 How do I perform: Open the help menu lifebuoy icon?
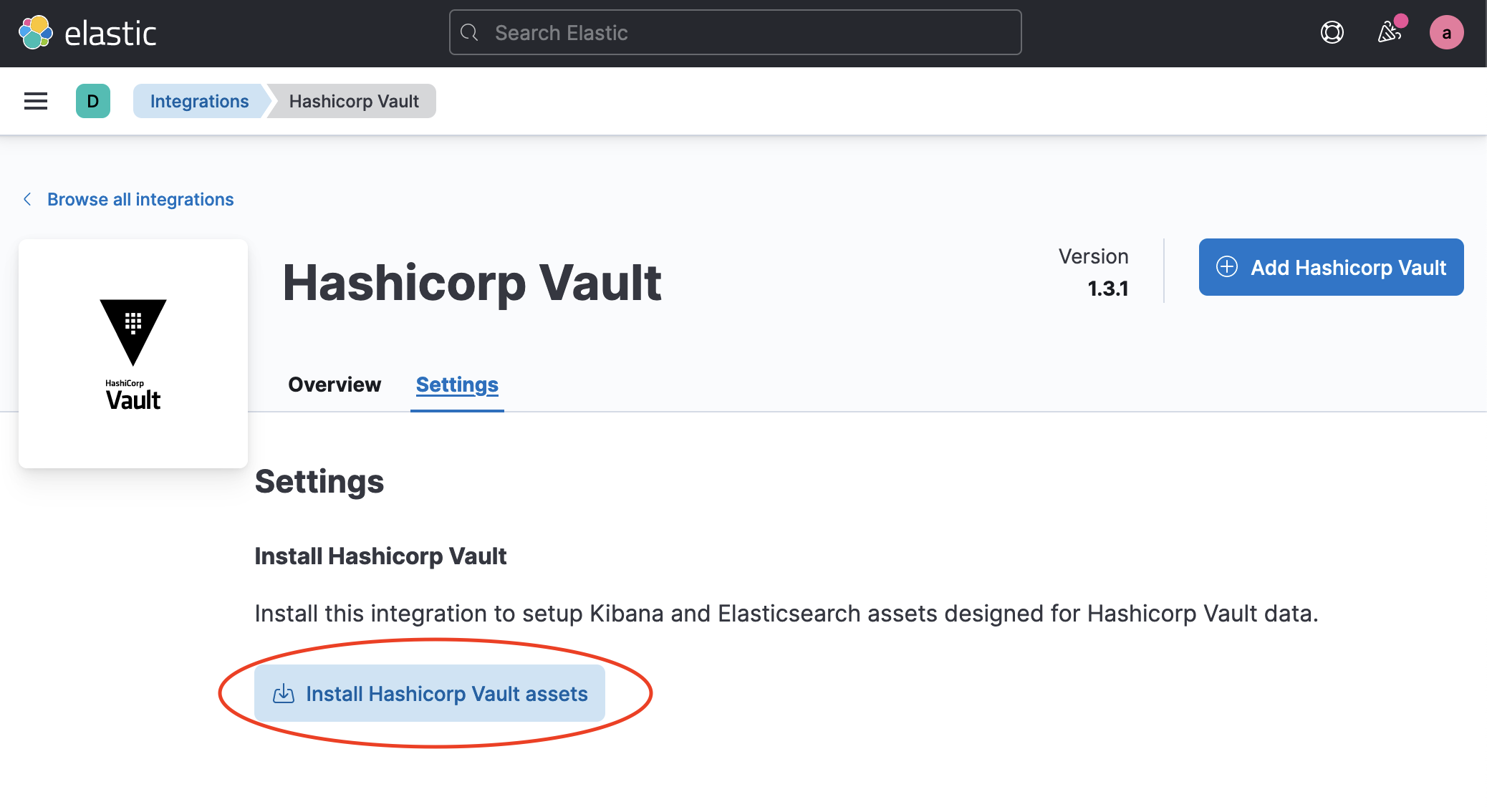1332,33
